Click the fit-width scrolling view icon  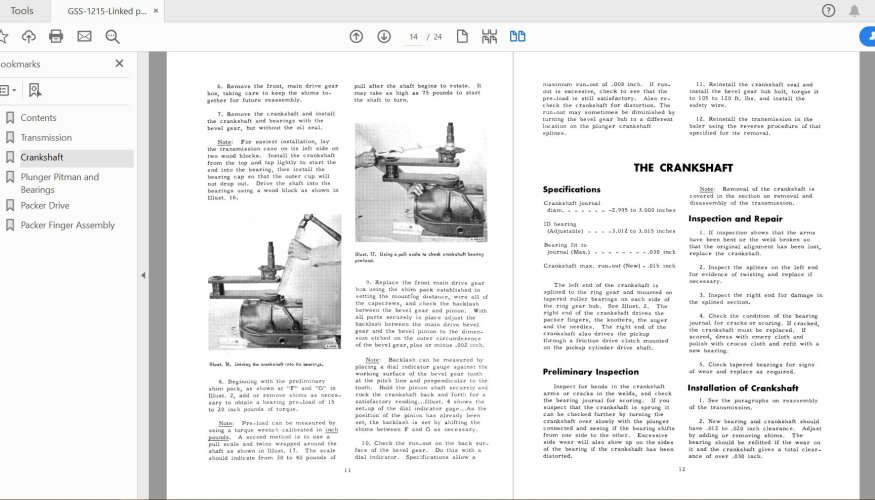click(489, 36)
